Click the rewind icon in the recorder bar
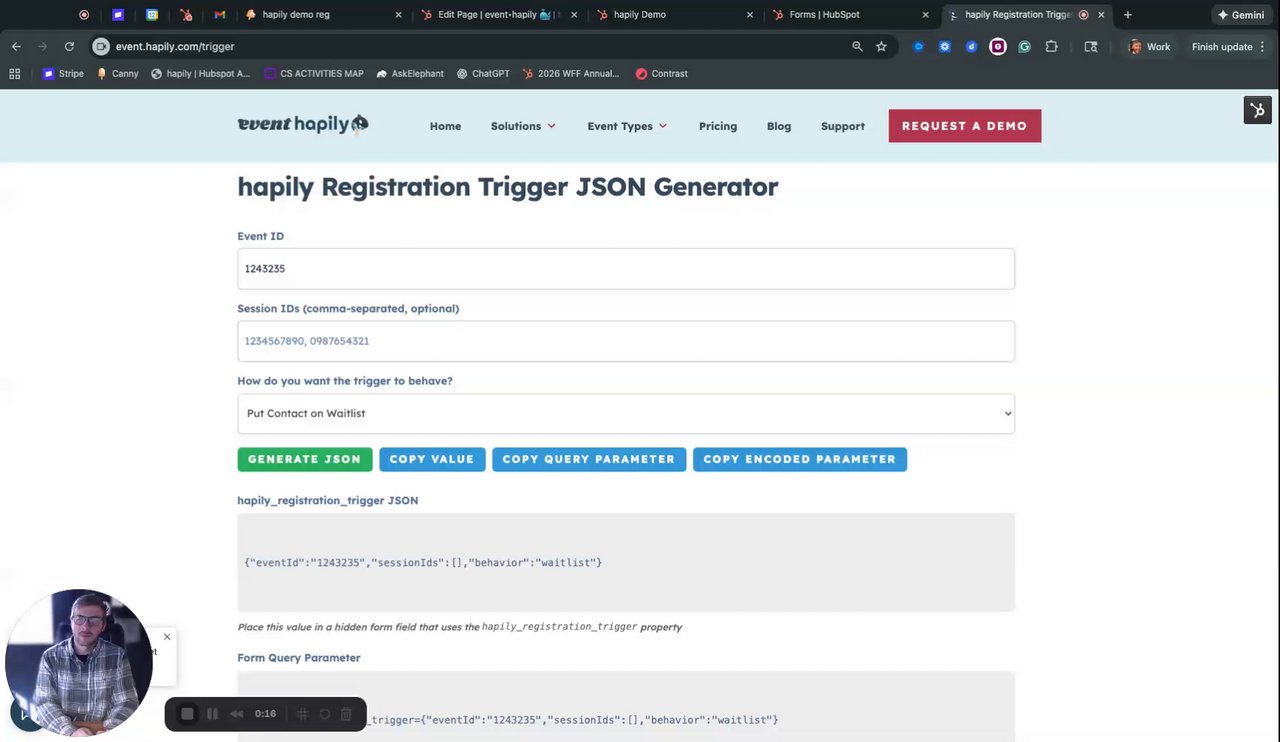Image resolution: width=1280 pixels, height=742 pixels. [237, 714]
